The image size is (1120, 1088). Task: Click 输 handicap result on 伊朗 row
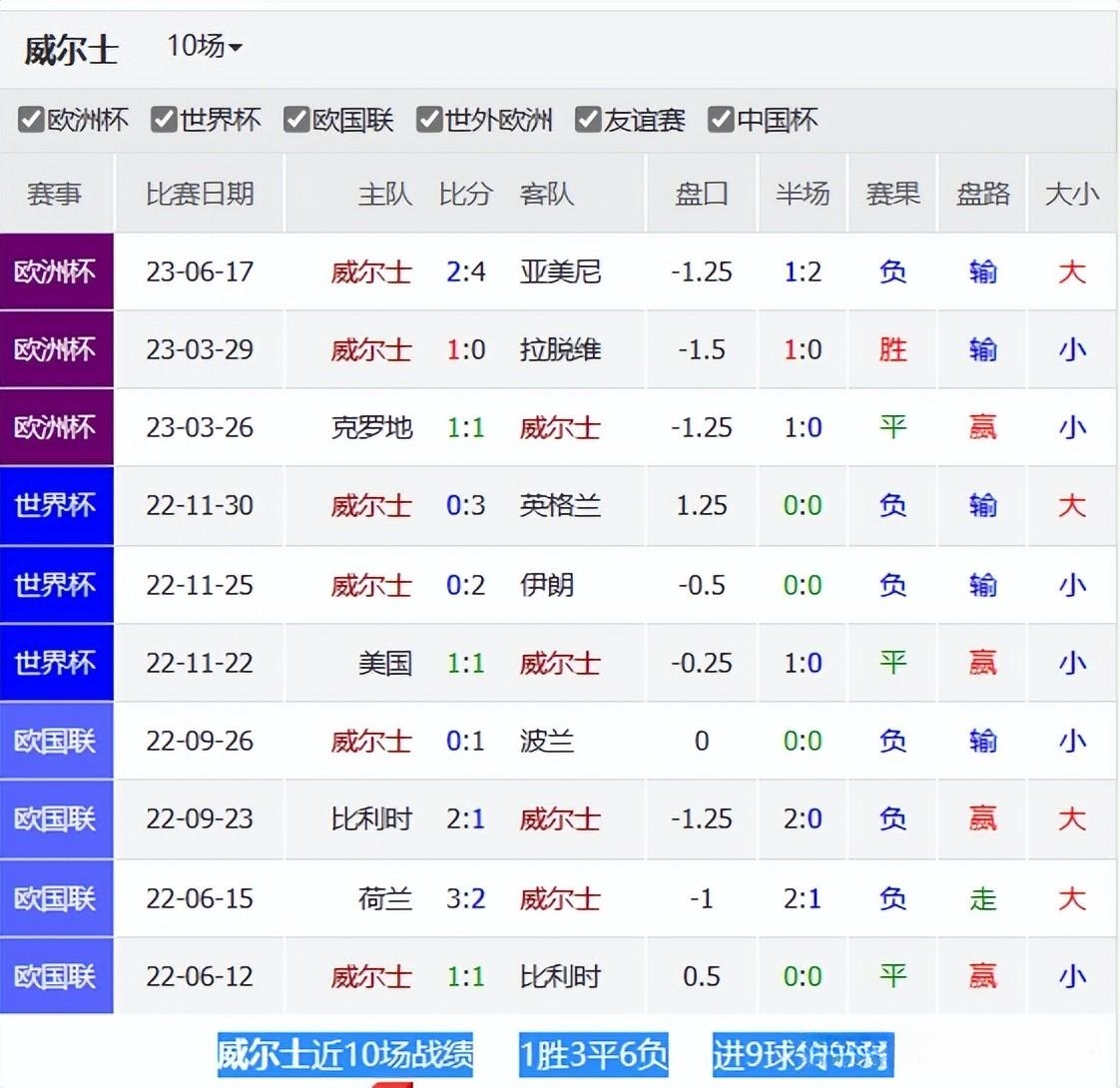click(983, 584)
